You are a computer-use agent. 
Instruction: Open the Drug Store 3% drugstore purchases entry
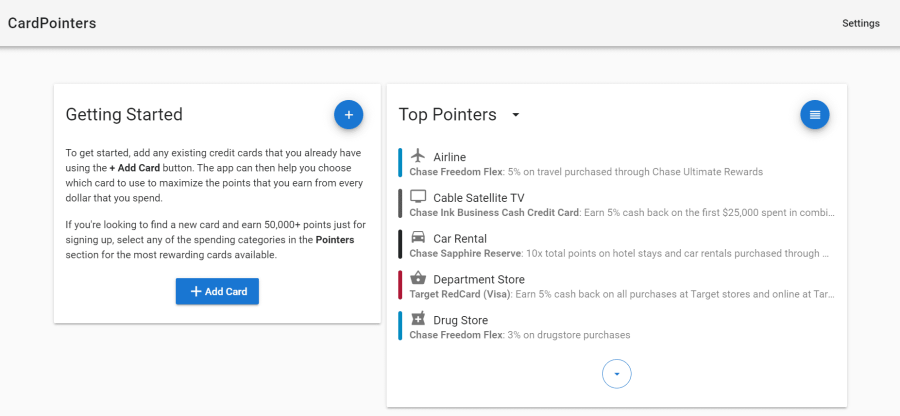coord(616,326)
